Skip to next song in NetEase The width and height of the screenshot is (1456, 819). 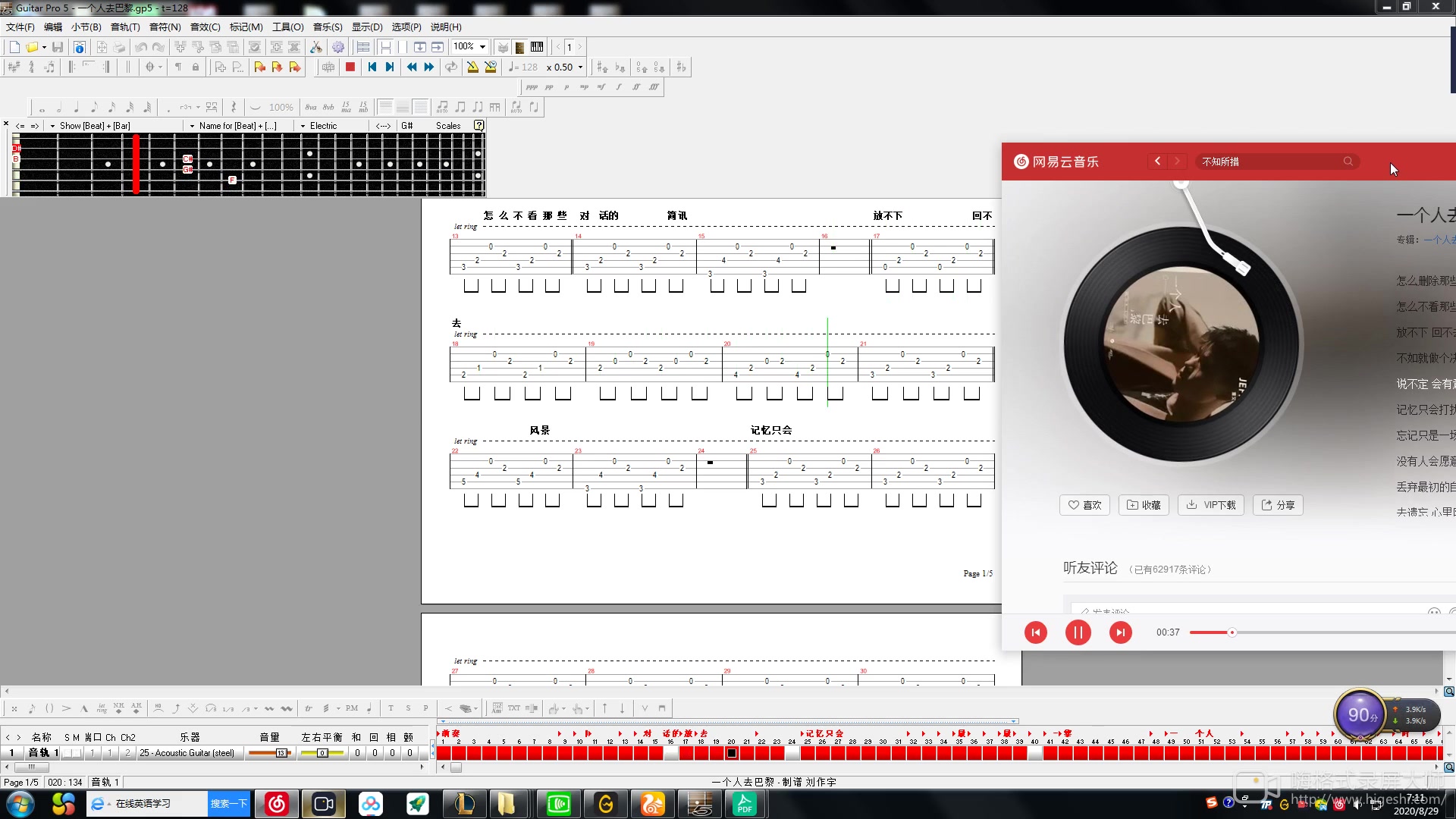[1120, 632]
